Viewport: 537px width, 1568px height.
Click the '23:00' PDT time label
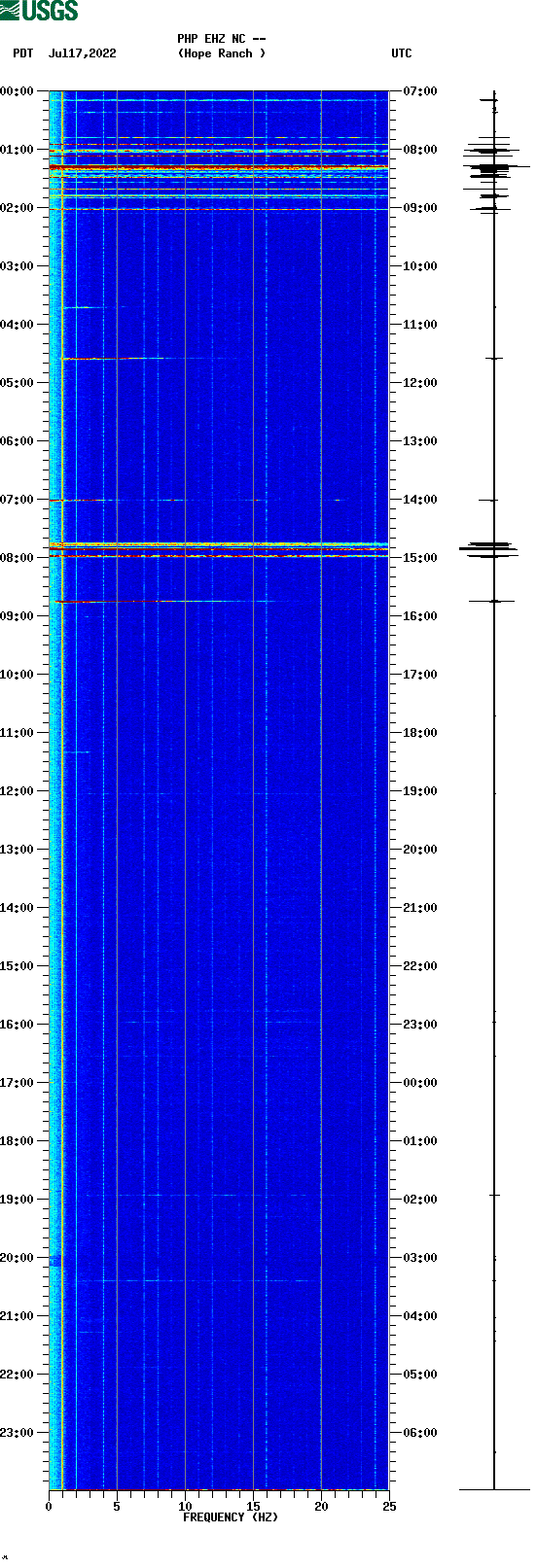click(18, 1433)
